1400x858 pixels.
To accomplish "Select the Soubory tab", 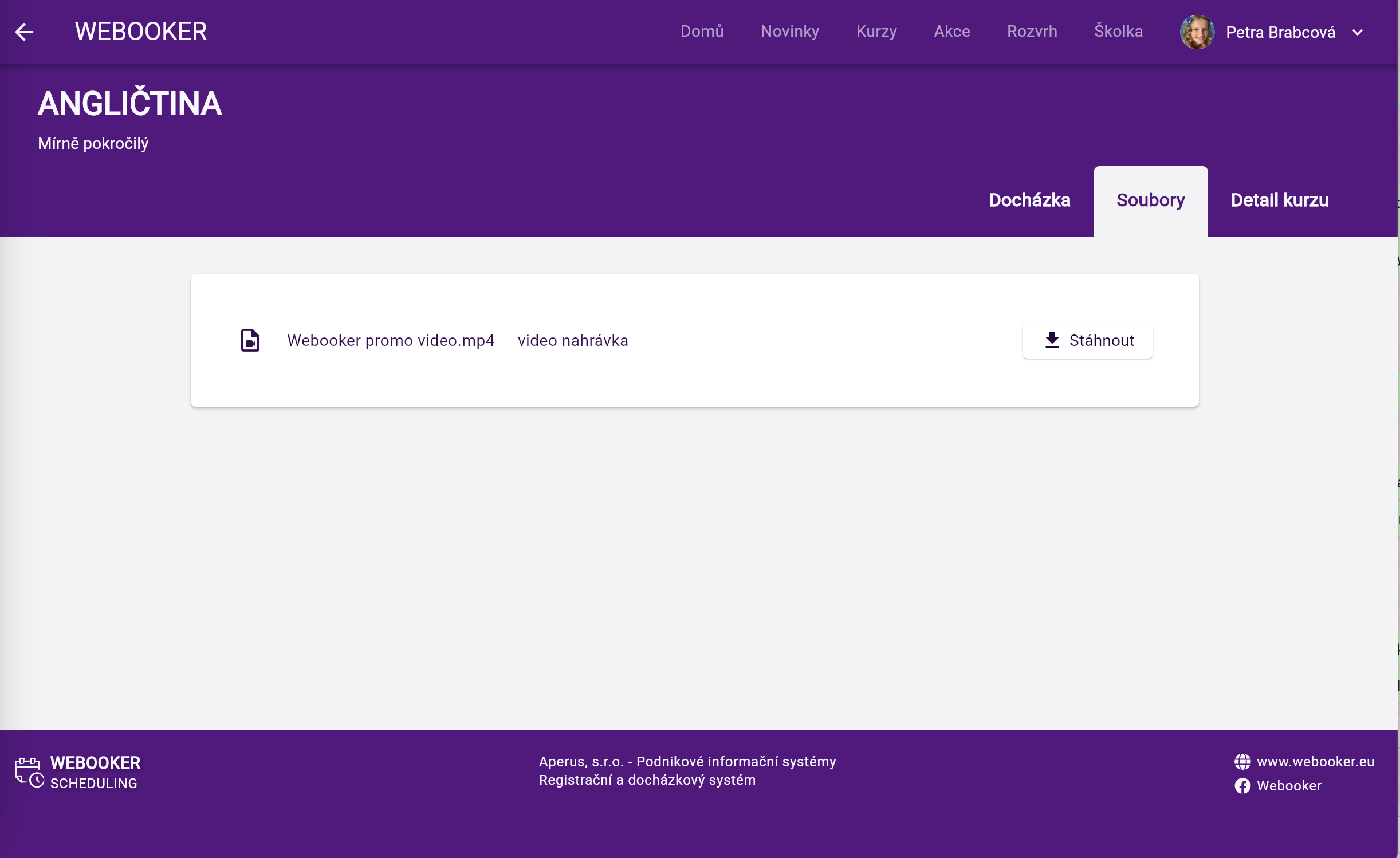I will coord(1150,200).
